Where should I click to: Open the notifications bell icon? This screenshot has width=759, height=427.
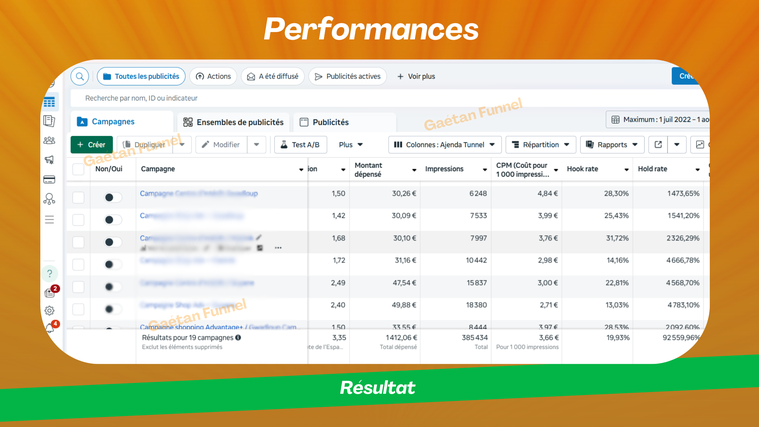(50, 328)
